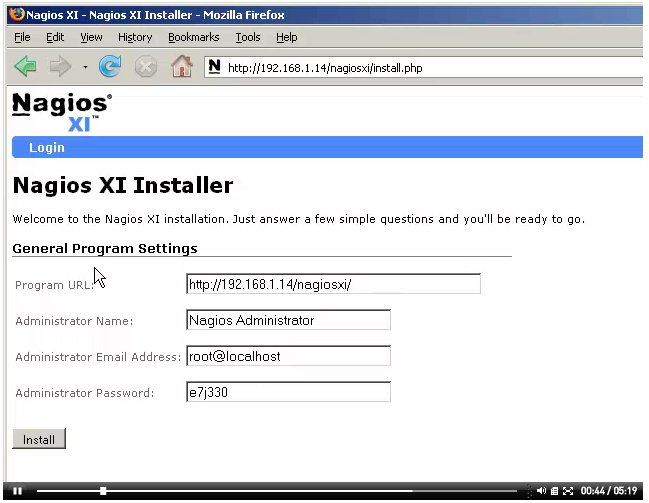Click the Administrator Password field

tap(288, 392)
